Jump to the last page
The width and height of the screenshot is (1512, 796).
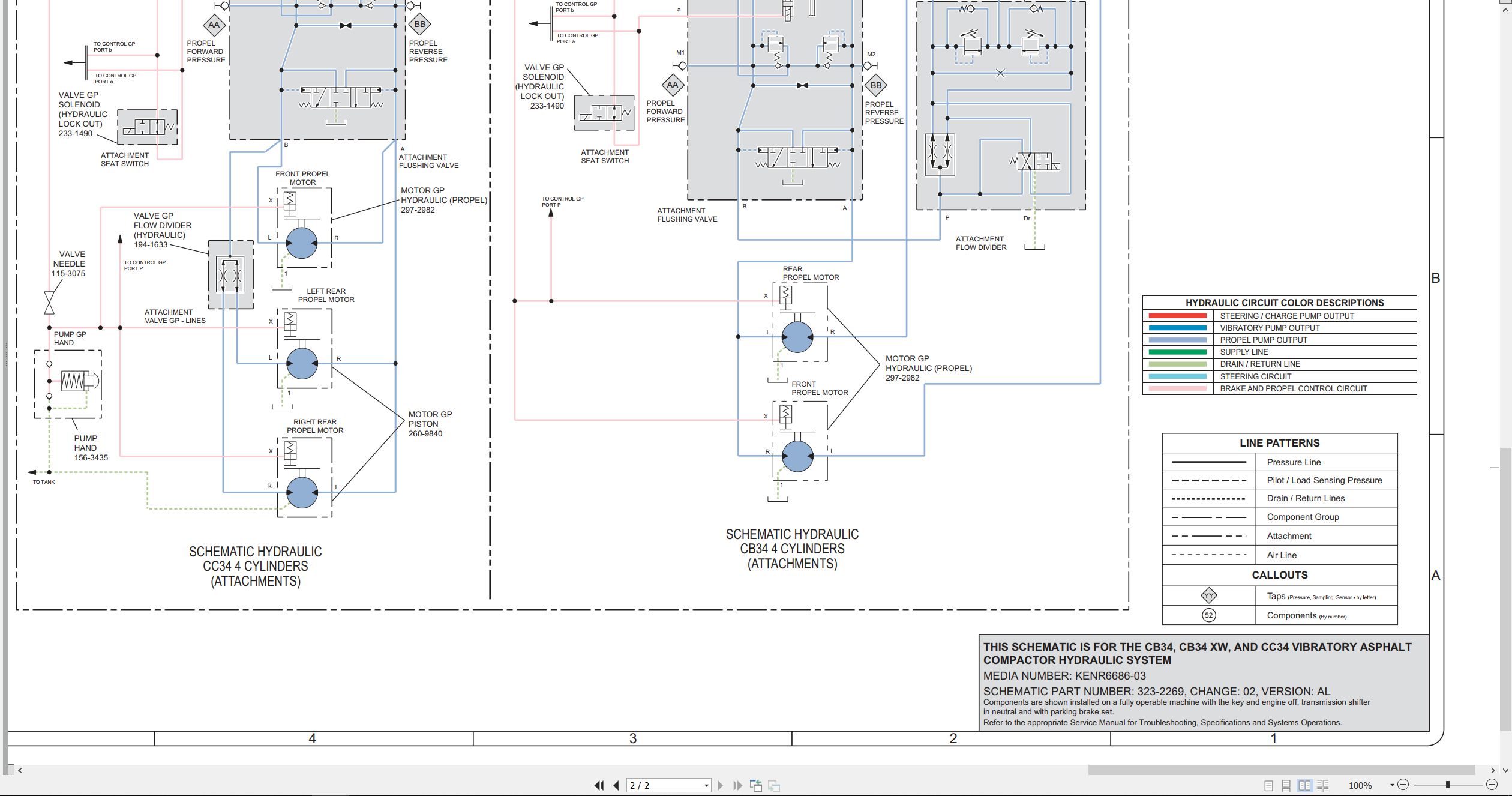click(738, 785)
